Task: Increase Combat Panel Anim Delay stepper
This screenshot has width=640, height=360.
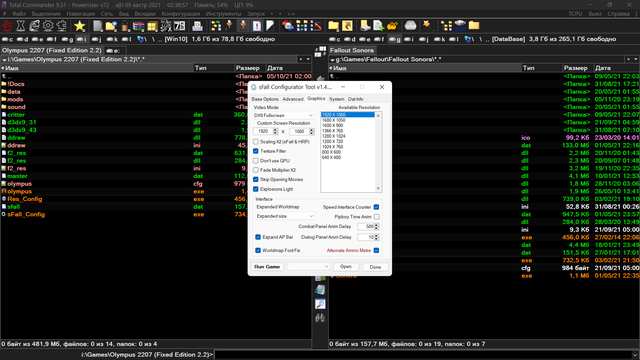Action: click(376, 225)
